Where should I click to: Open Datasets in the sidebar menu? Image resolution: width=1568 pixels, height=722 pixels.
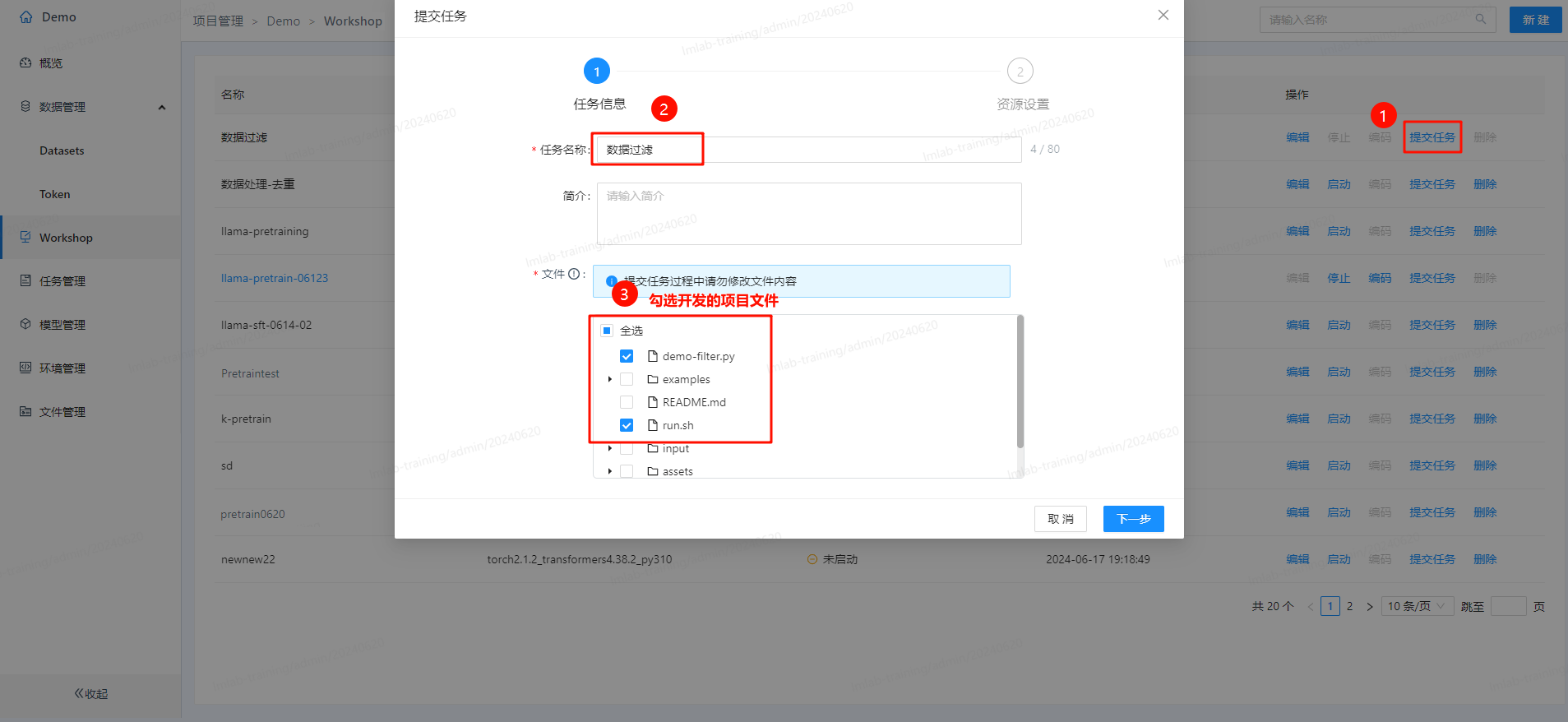point(62,151)
